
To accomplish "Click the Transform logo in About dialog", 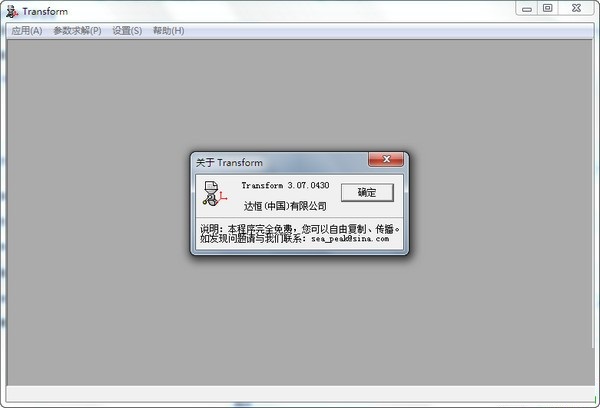I will click(214, 194).
